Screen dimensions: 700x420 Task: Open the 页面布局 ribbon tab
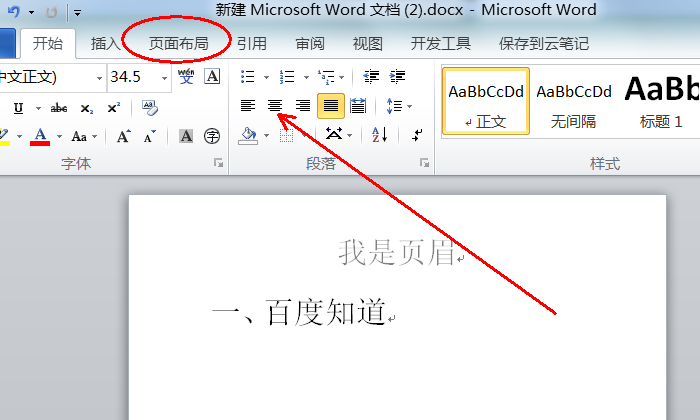click(x=178, y=44)
